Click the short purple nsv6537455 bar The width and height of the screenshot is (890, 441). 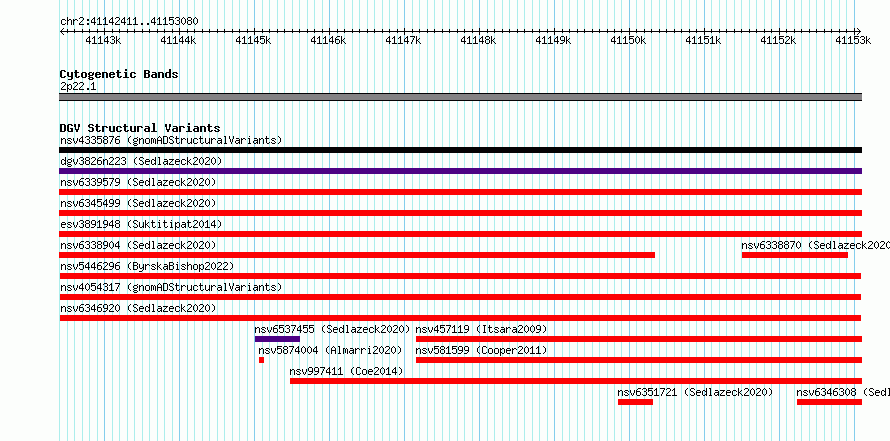click(x=277, y=339)
